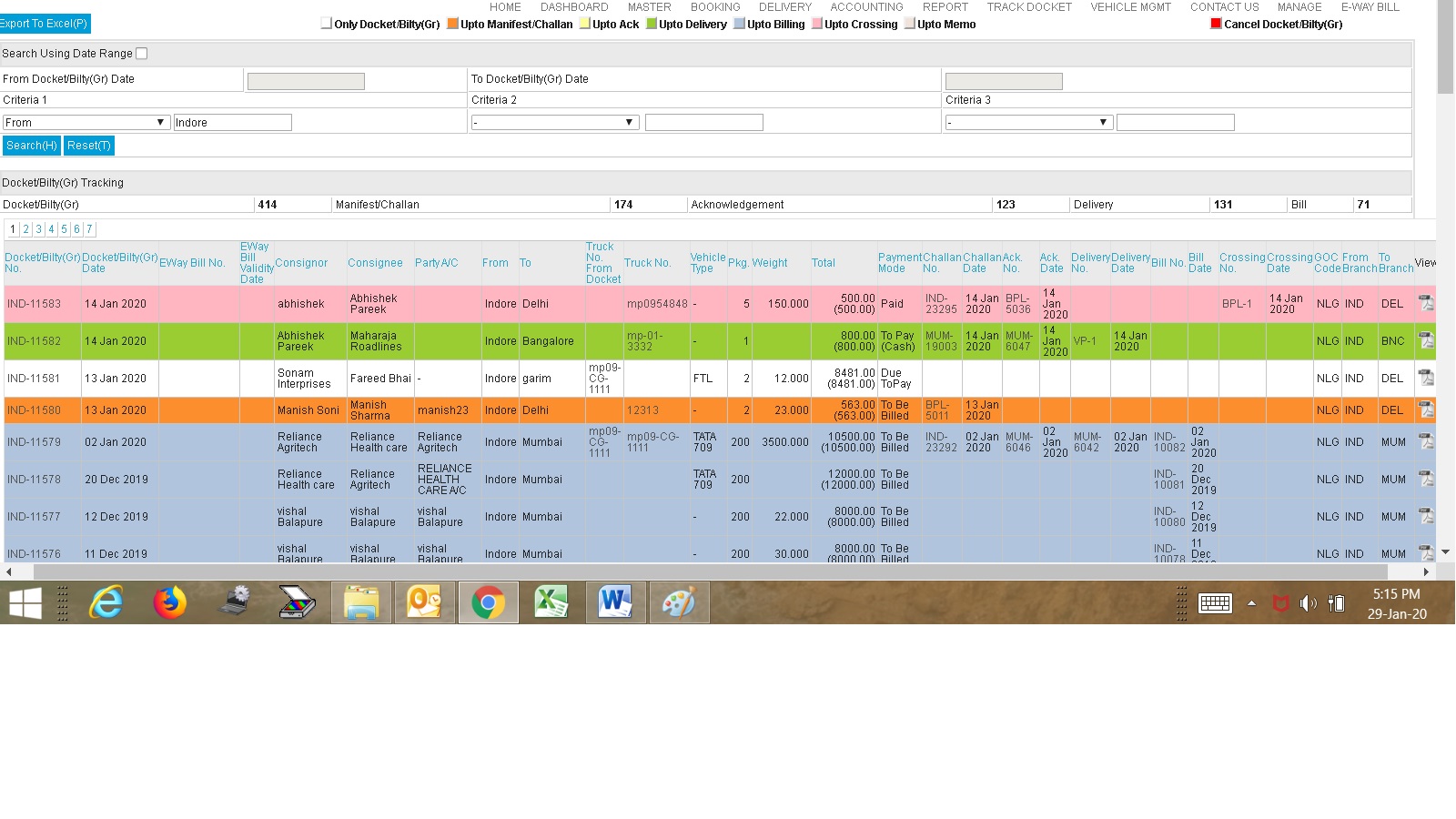Open Word from the taskbar

coord(615,602)
